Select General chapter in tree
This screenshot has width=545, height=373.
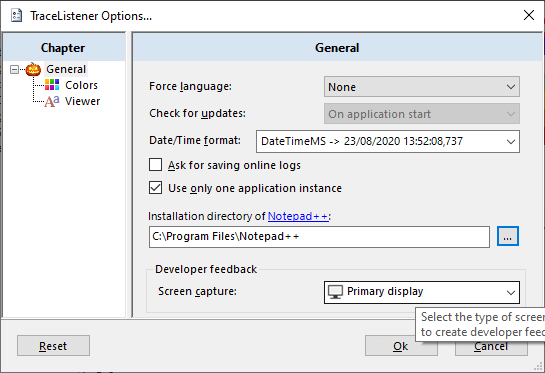(66, 69)
